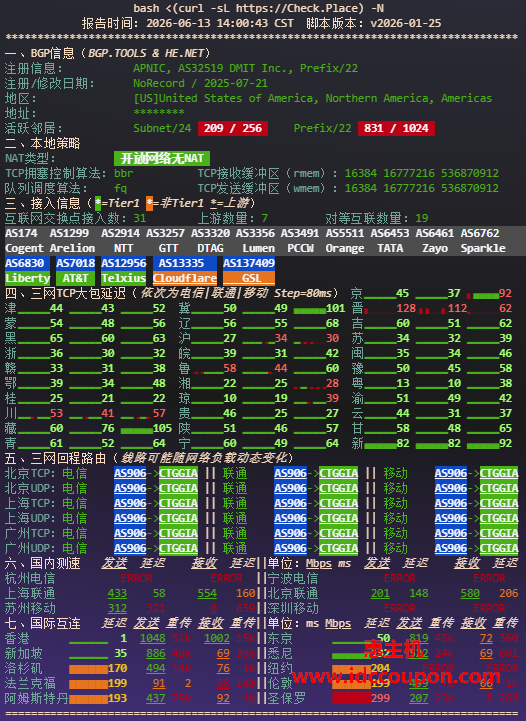
Task: Click the 藏 row latency value 76
Action: (108, 429)
